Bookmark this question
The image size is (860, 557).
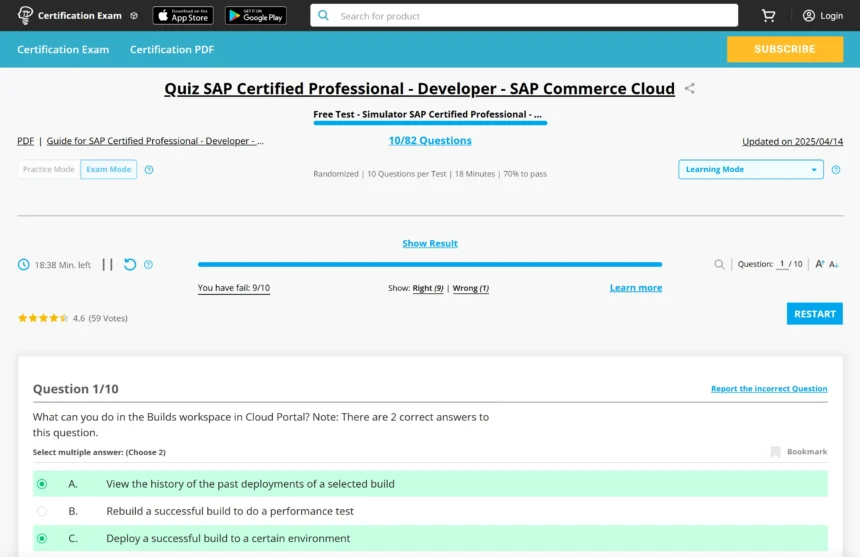799,452
